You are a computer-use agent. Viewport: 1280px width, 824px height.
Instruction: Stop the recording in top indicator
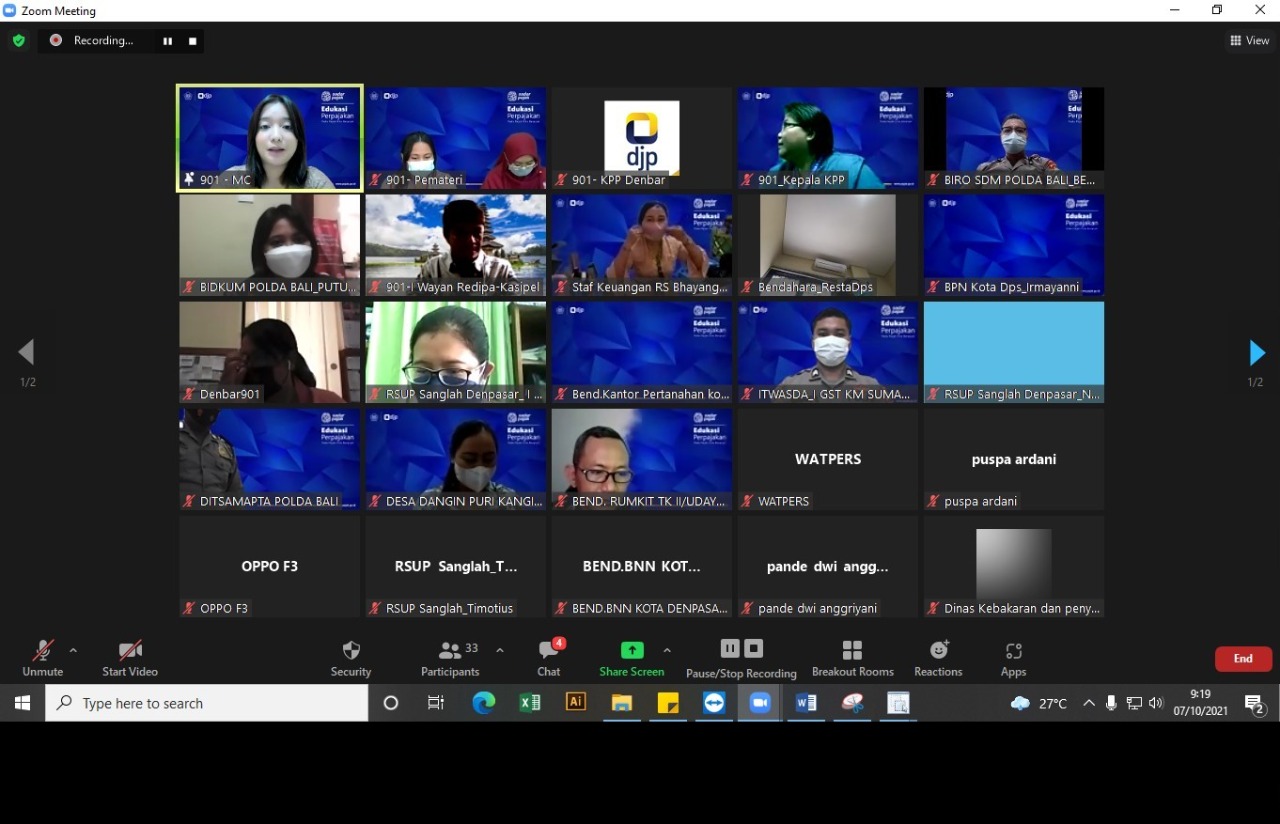[x=192, y=41]
